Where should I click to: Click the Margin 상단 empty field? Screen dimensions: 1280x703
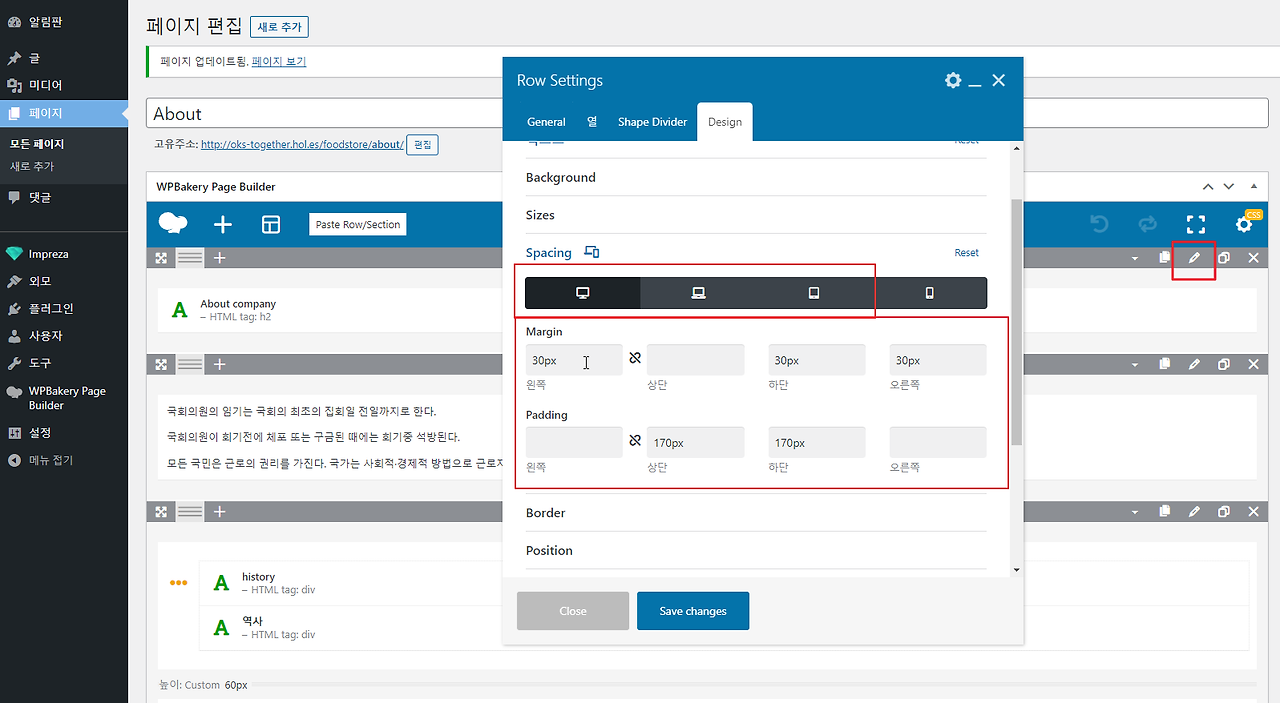[x=696, y=360]
